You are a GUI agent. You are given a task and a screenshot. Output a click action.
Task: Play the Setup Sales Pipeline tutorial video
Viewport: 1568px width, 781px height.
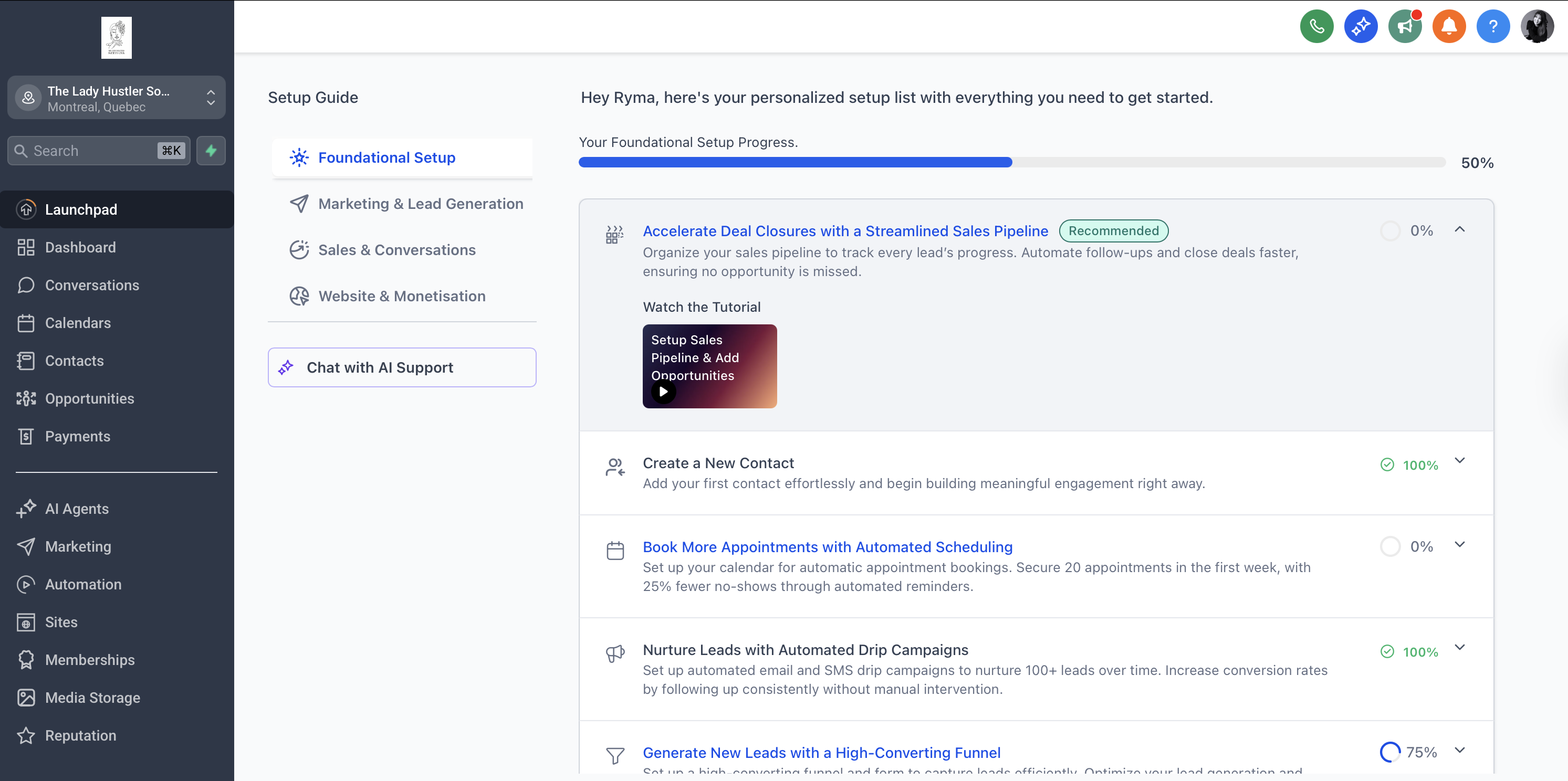(663, 391)
